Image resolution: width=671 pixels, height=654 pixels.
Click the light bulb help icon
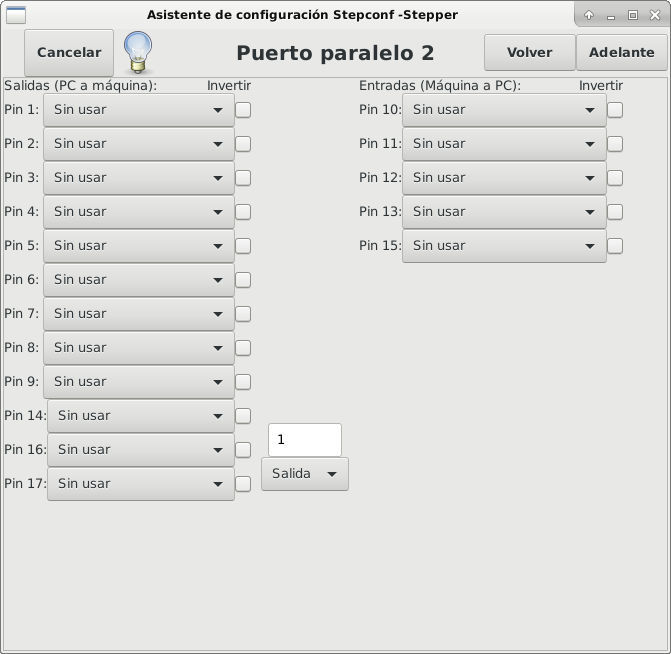pyautogui.click(x=138, y=52)
